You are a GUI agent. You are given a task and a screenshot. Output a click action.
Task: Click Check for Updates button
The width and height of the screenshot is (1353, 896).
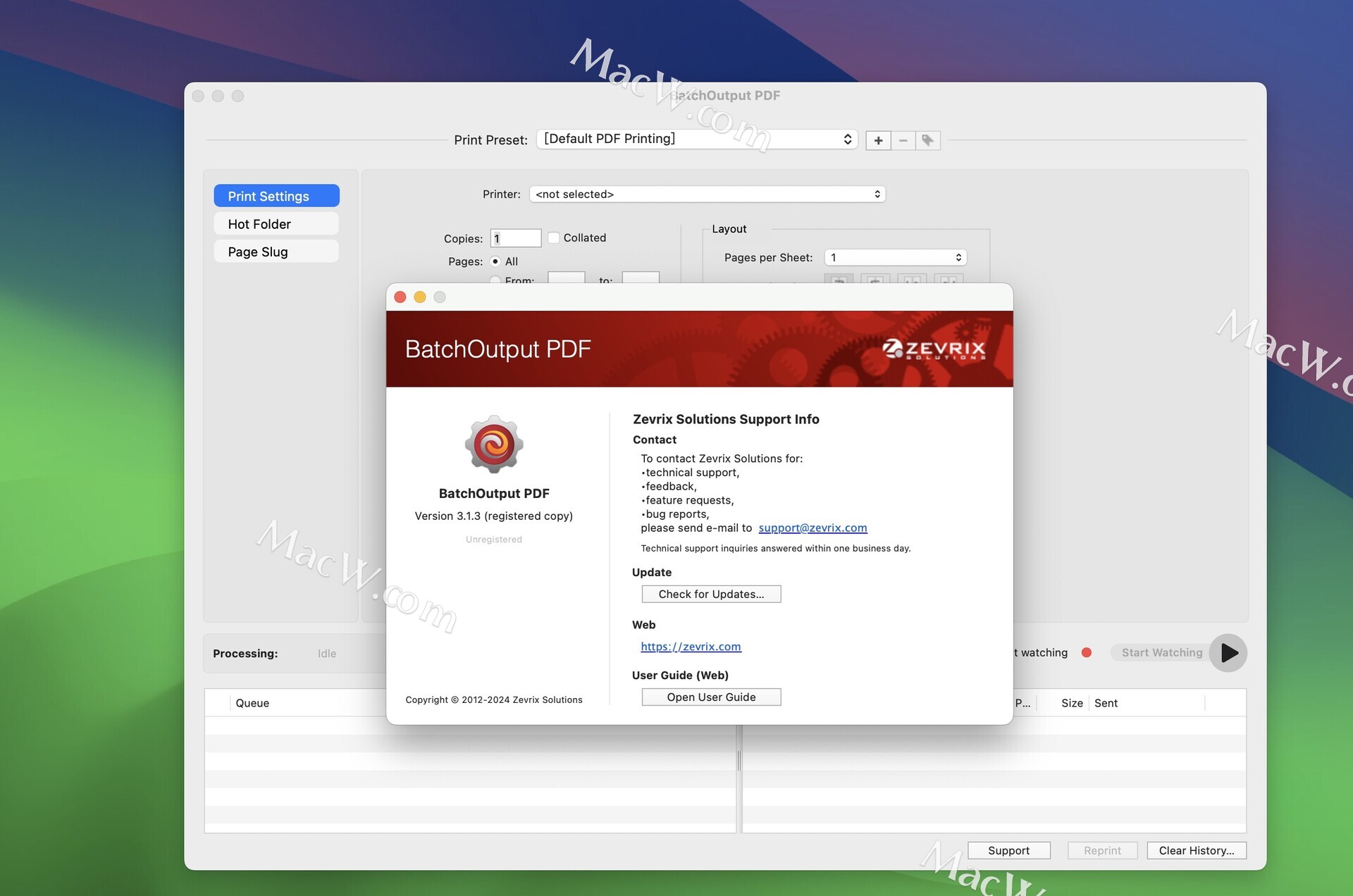coord(711,594)
